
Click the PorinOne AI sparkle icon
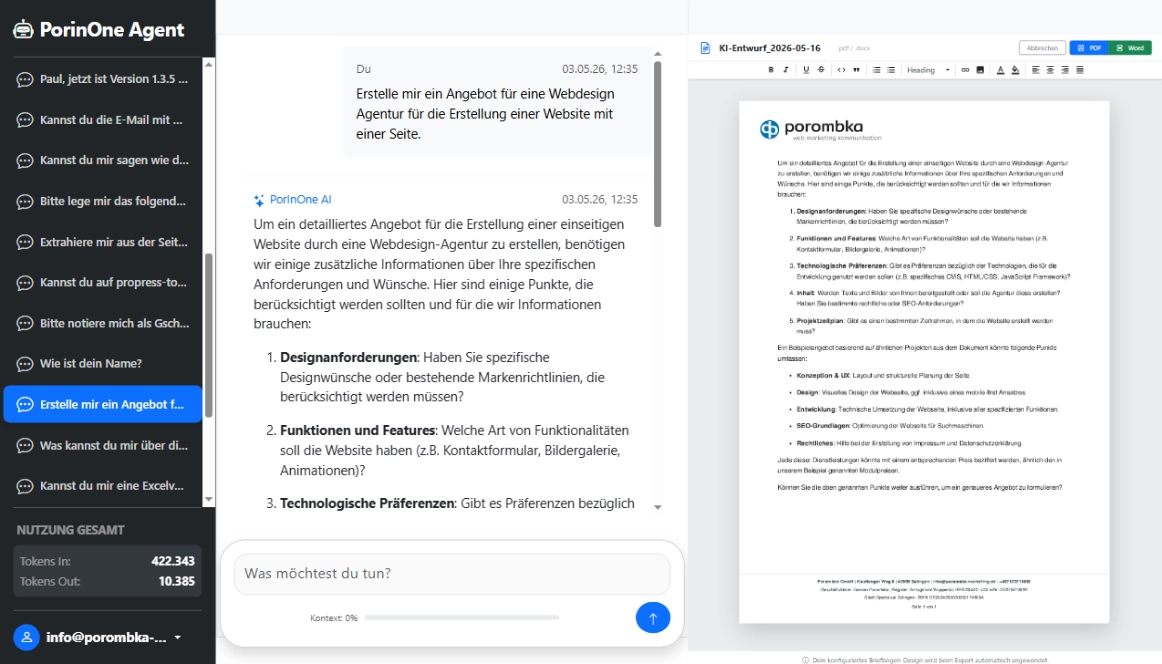point(259,200)
